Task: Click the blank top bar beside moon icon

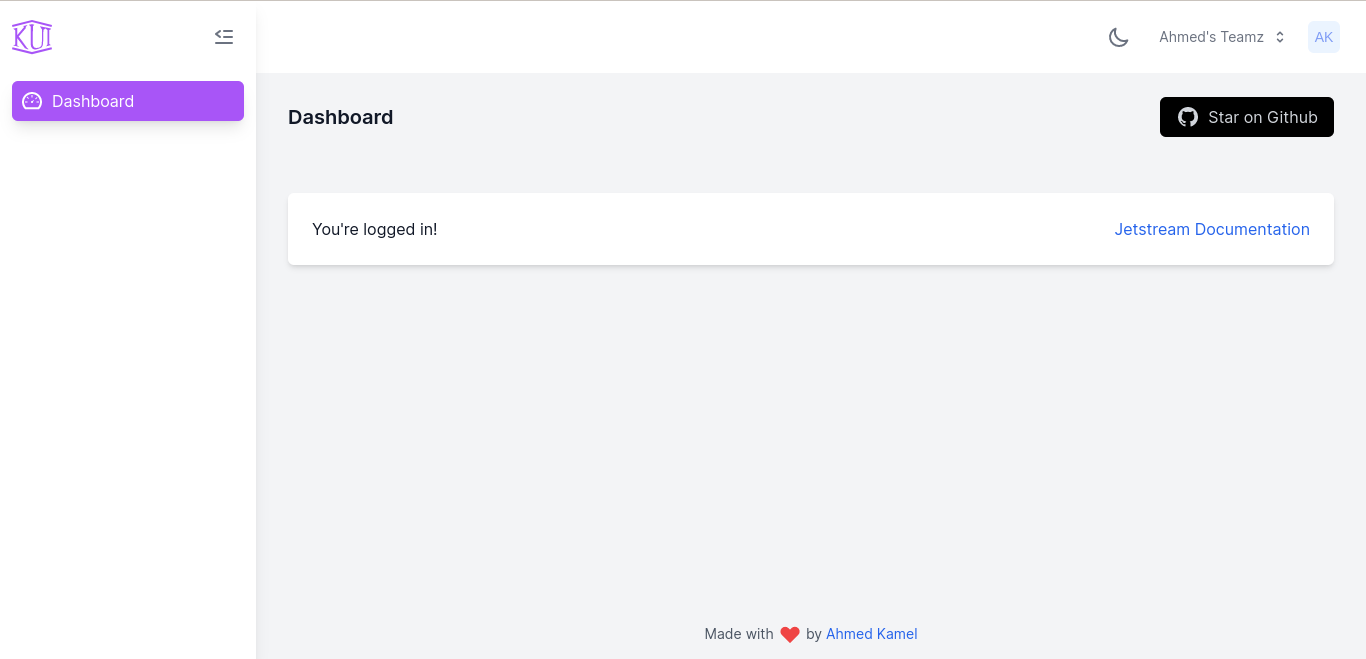Action: (x=680, y=37)
